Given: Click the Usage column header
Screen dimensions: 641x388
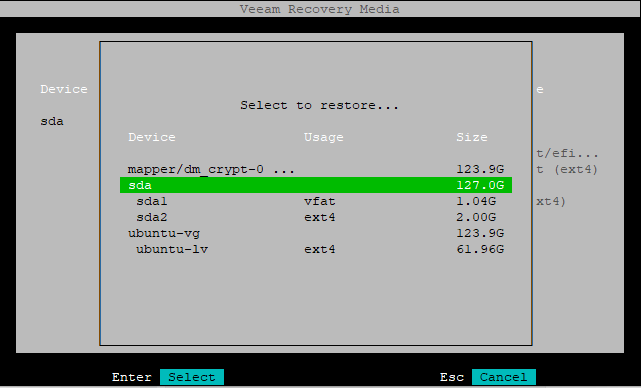Looking at the screenshot, I should pyautogui.click(x=323, y=137).
